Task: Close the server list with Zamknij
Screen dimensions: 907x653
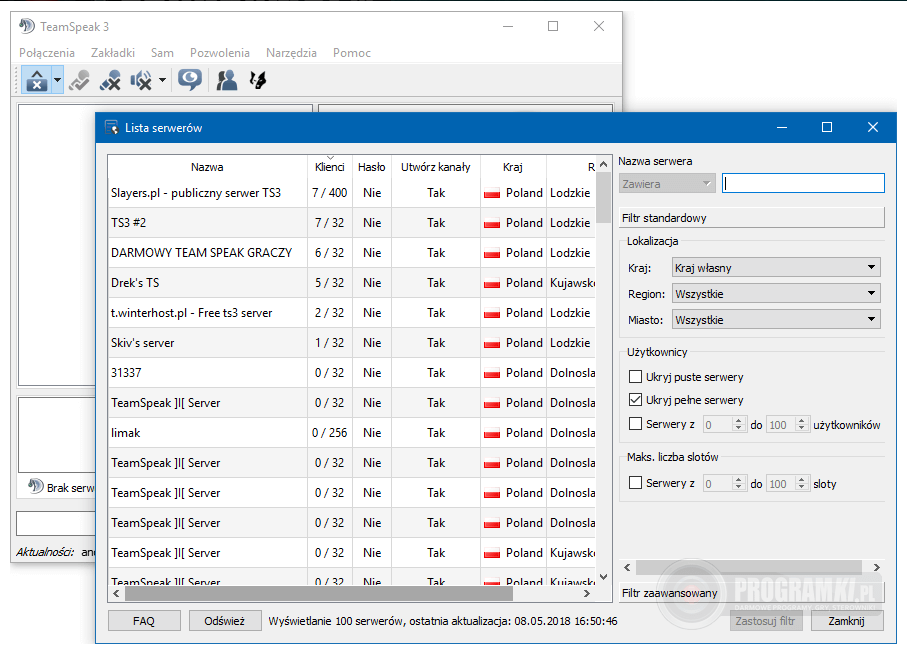Action: (847, 621)
